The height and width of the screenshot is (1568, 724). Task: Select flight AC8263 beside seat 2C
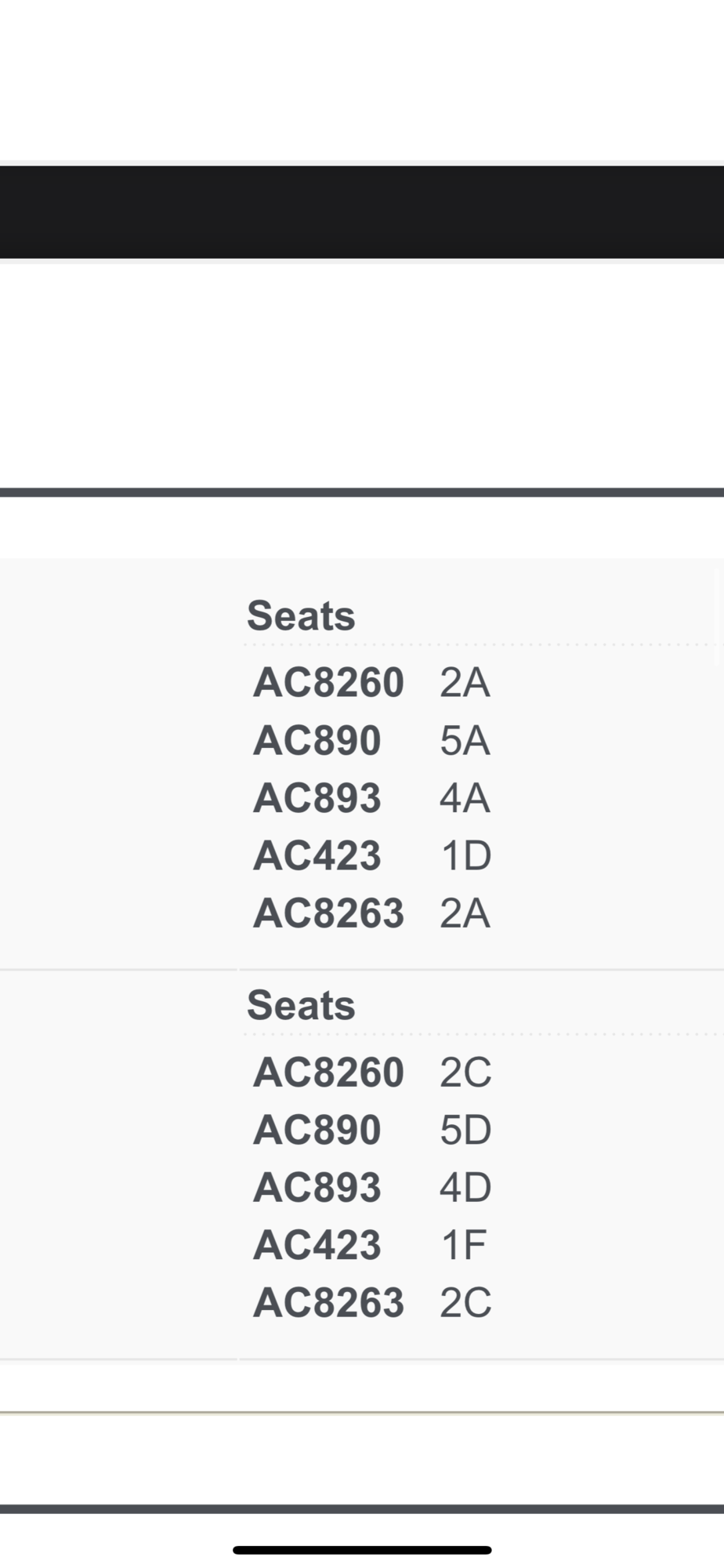point(328,1302)
